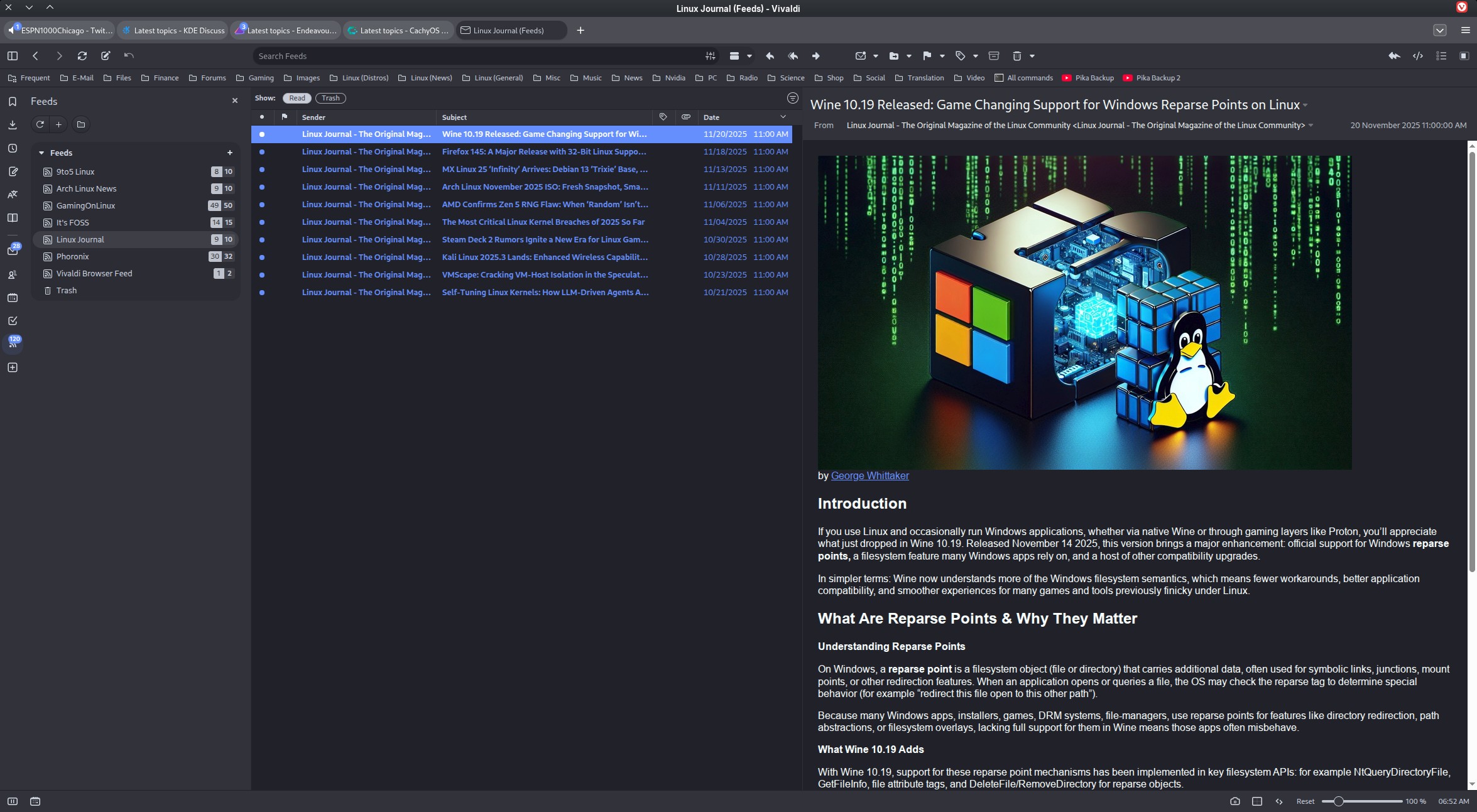The image size is (1477, 812).
Task: Click the trash delete icon in toolbar
Action: tap(1016, 56)
